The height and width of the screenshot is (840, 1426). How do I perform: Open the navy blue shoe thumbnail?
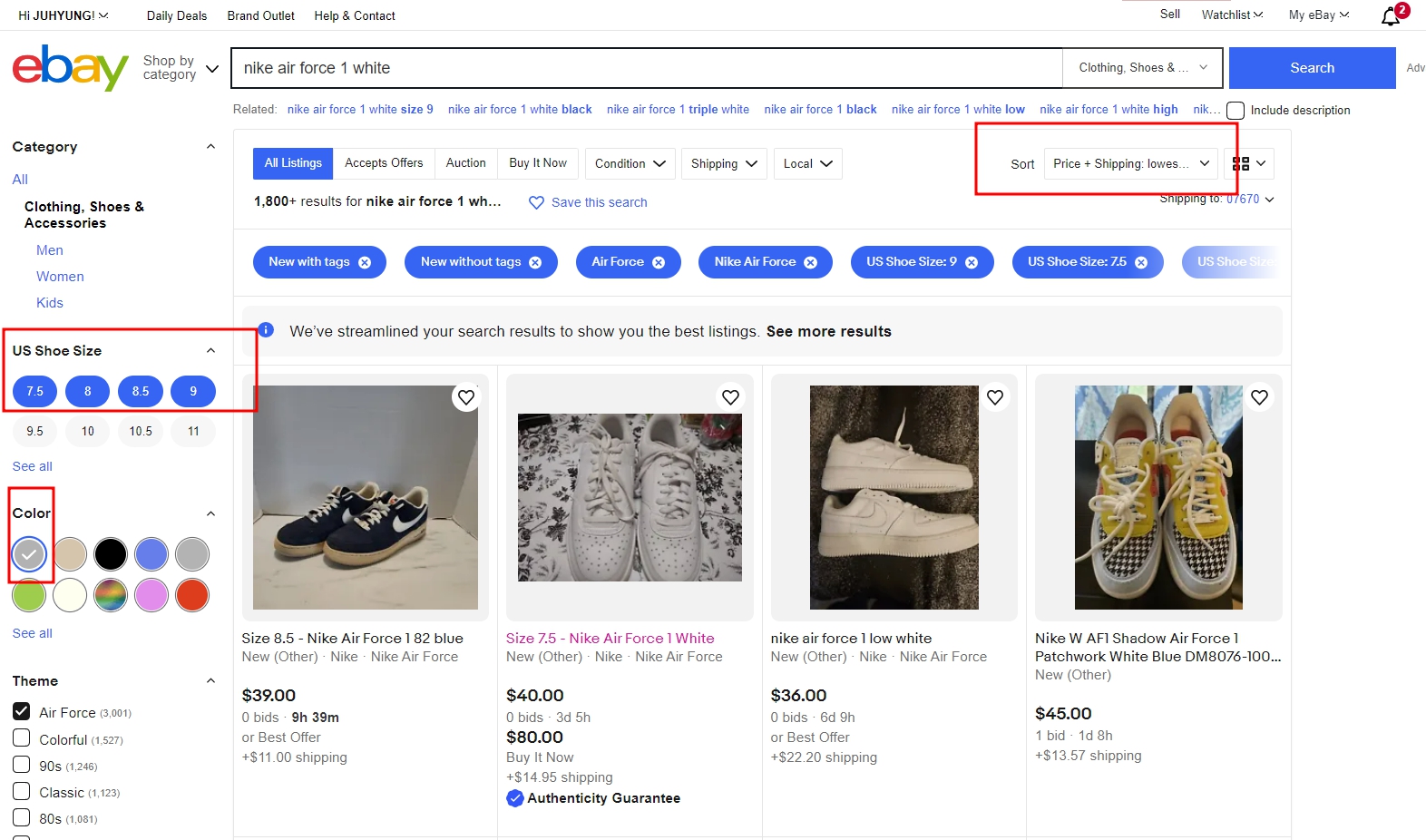coord(366,497)
